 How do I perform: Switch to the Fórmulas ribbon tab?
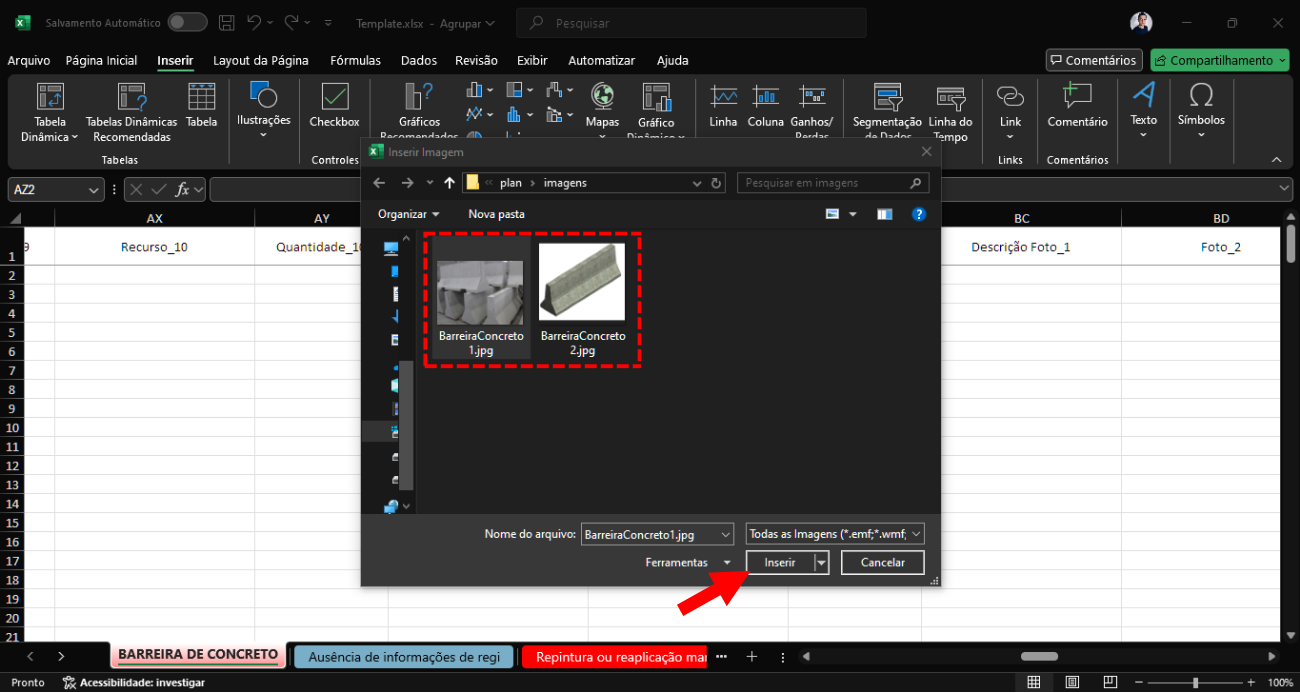355,60
